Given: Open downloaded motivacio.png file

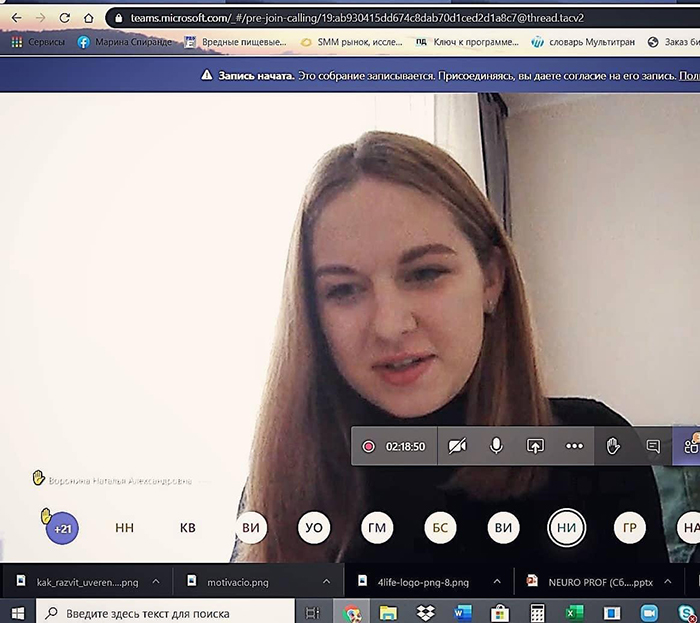Looking at the screenshot, I should 230,582.
